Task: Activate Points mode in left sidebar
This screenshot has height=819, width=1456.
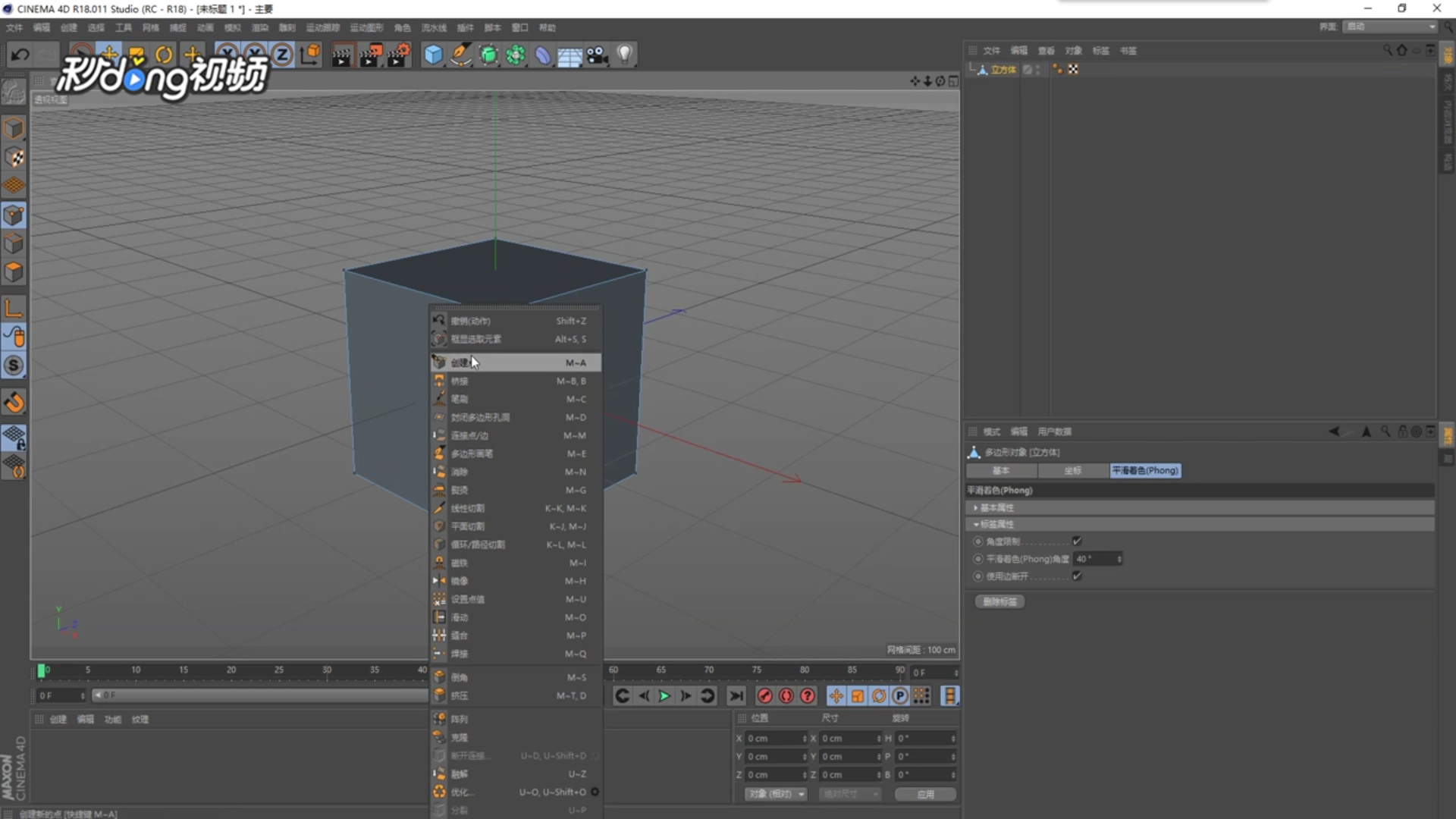Action: tap(14, 215)
